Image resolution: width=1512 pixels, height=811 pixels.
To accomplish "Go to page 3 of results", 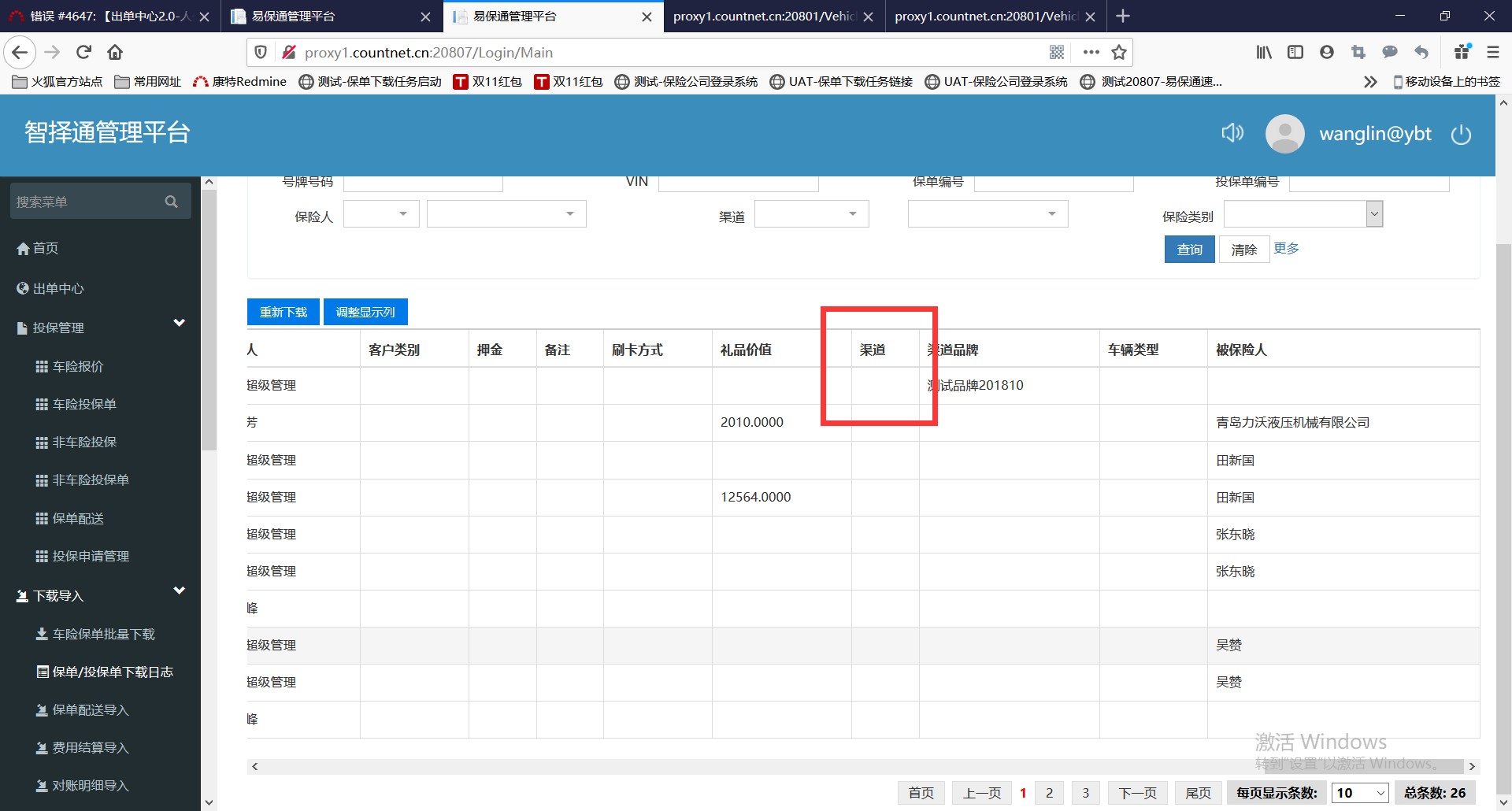I will click(x=1085, y=793).
